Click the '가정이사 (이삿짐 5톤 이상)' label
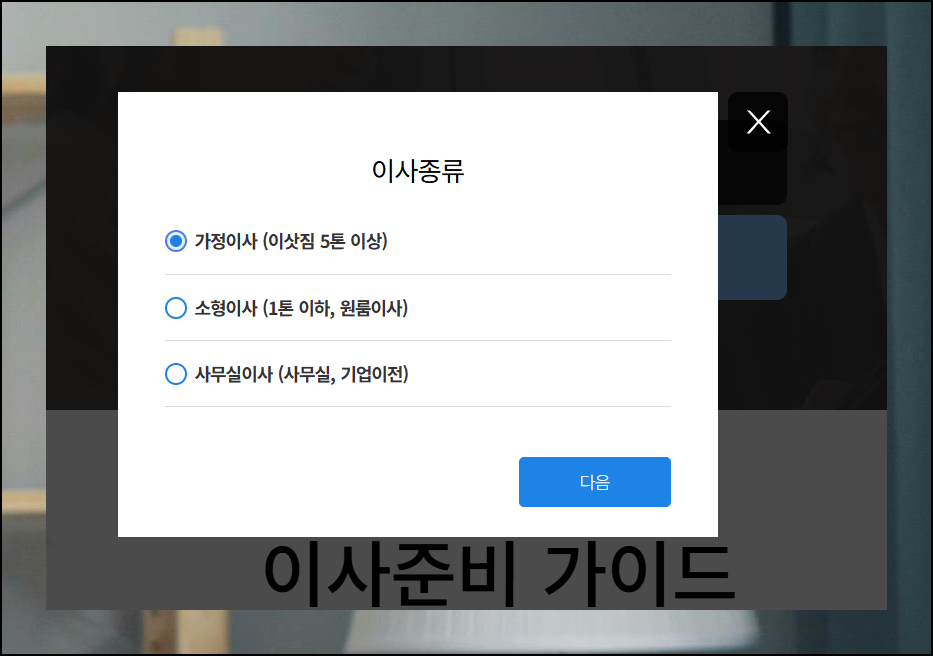933x656 pixels. pyautogui.click(x=291, y=241)
